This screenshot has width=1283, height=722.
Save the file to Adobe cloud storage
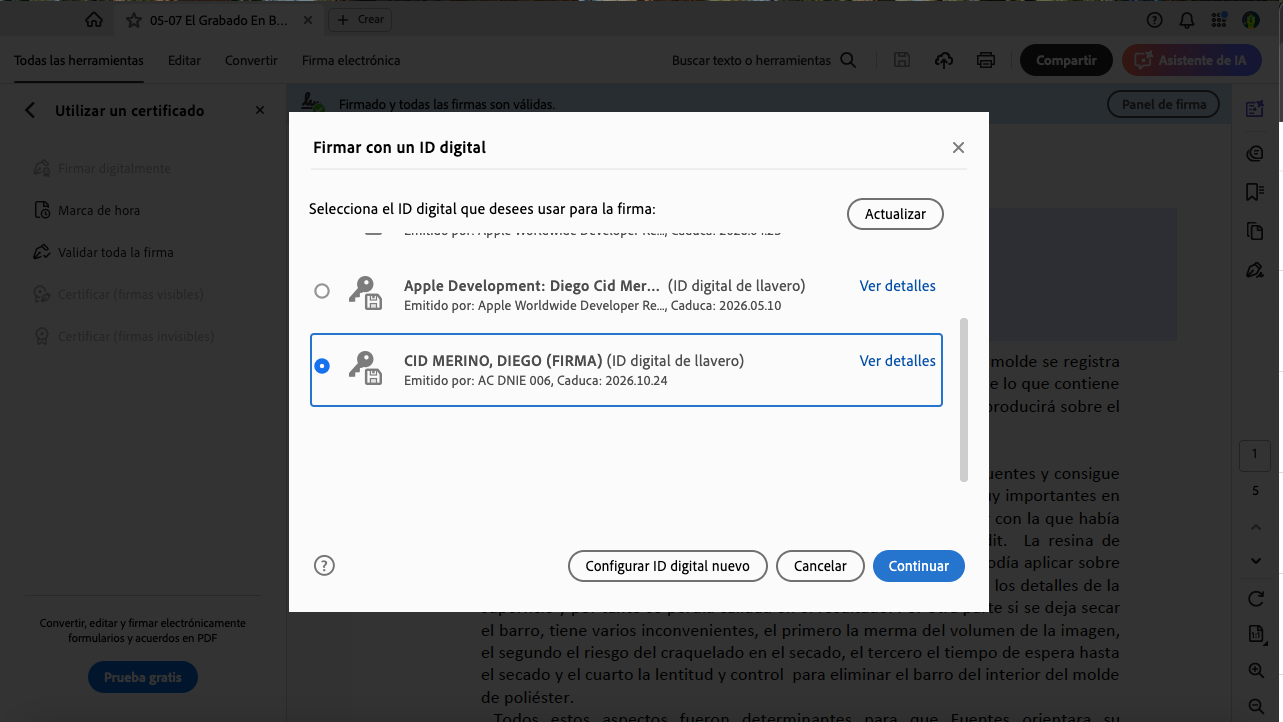943,60
